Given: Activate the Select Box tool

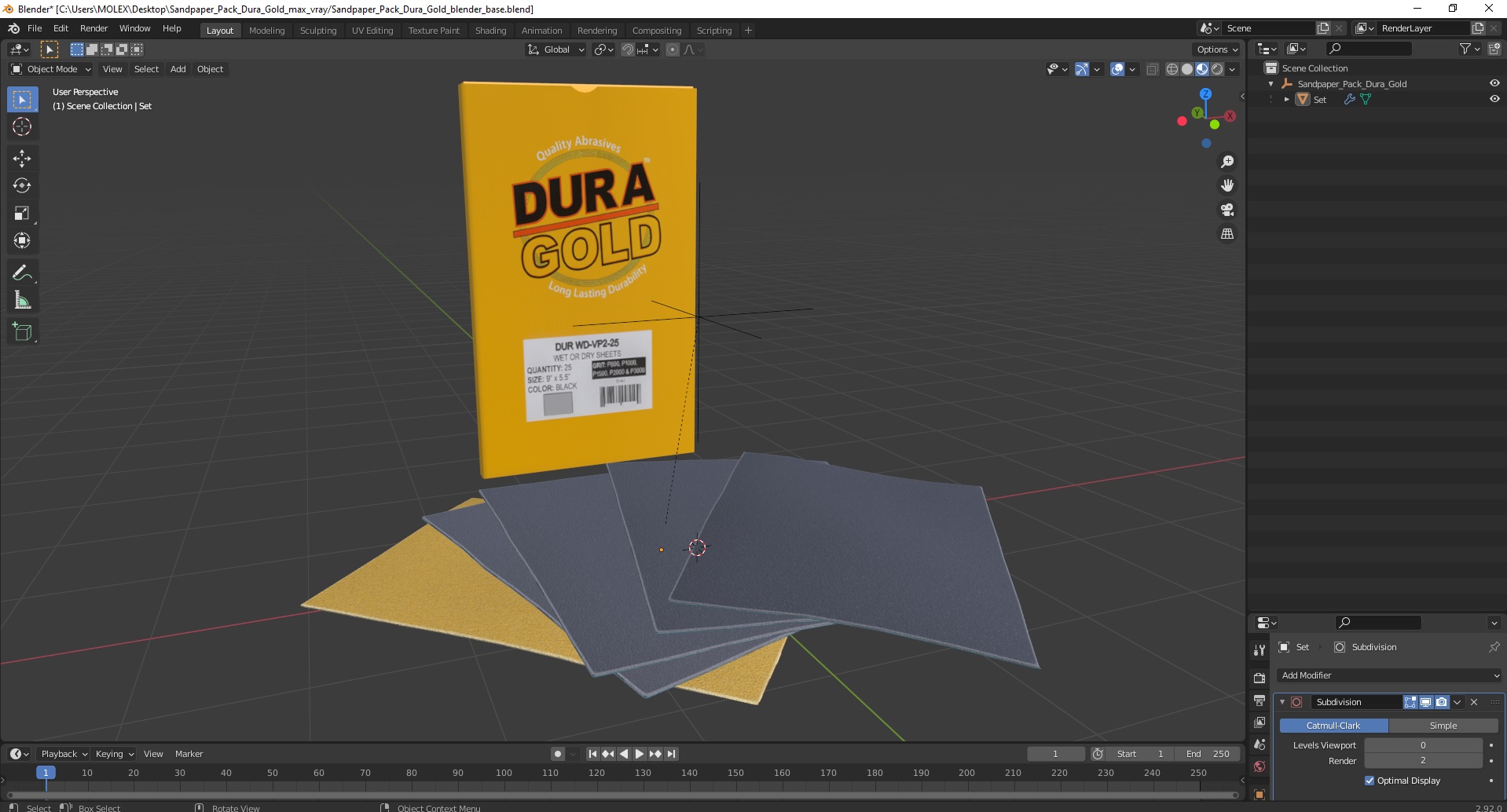Looking at the screenshot, I should (x=22, y=100).
